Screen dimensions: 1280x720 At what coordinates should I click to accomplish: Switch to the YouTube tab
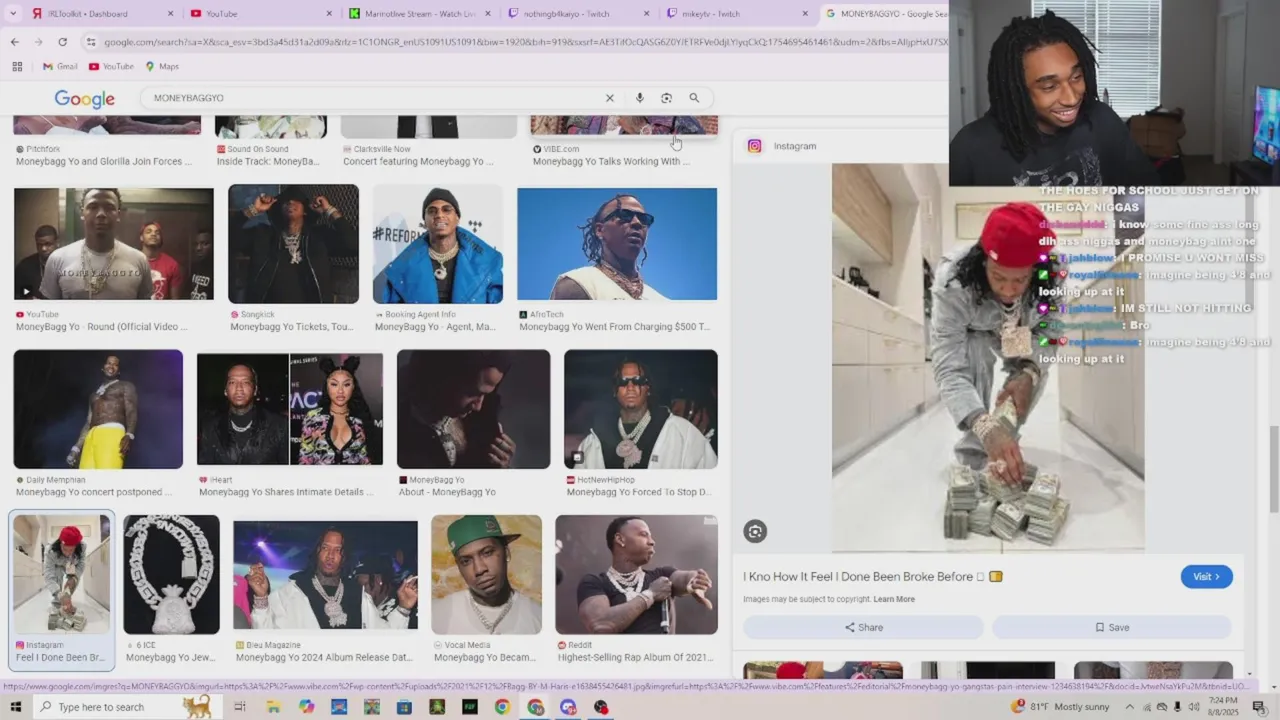(x=259, y=14)
